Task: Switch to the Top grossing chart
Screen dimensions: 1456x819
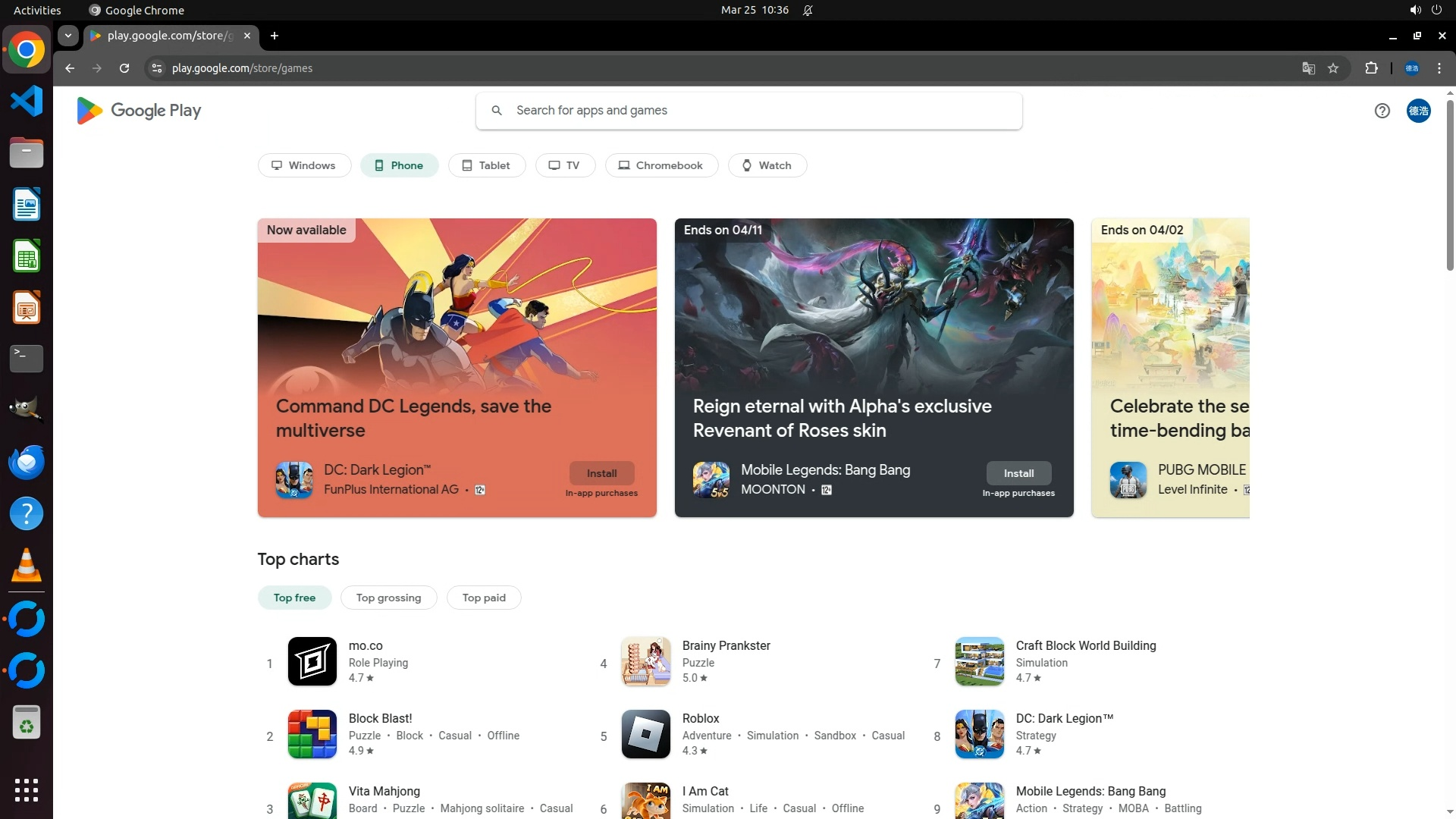Action: click(388, 598)
